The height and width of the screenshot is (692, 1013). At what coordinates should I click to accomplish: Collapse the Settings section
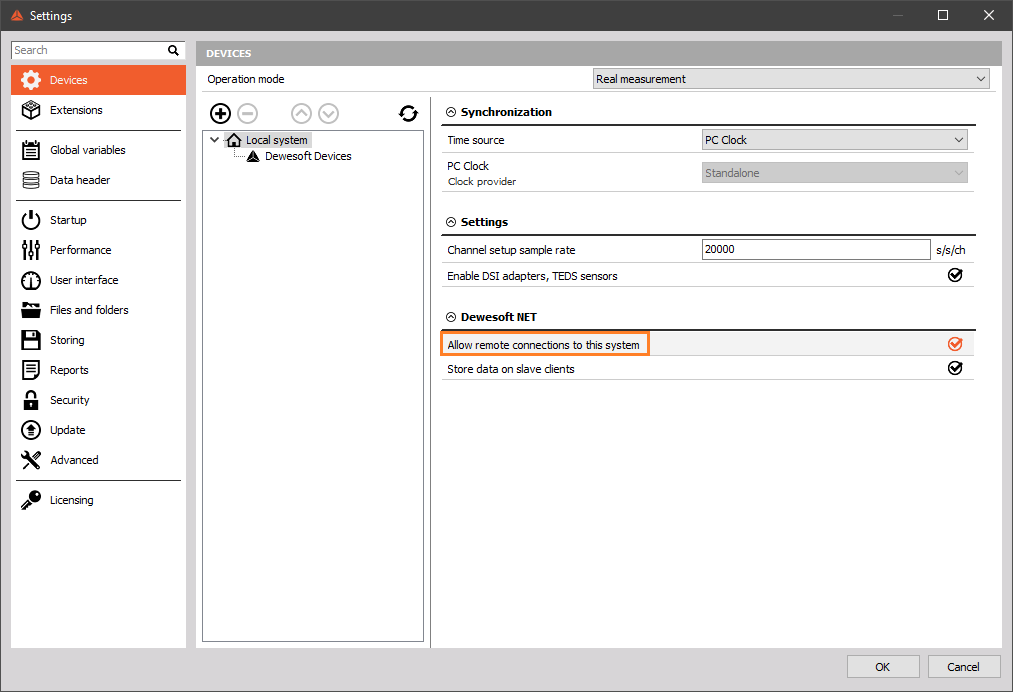point(451,222)
